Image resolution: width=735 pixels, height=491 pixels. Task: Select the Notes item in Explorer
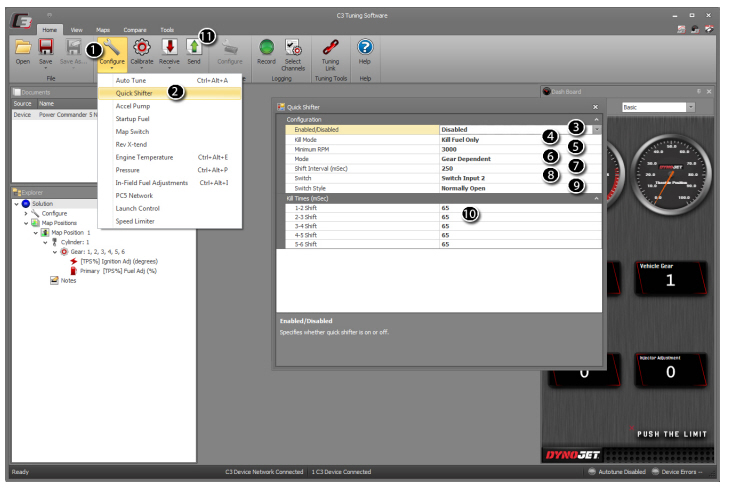pos(68,280)
